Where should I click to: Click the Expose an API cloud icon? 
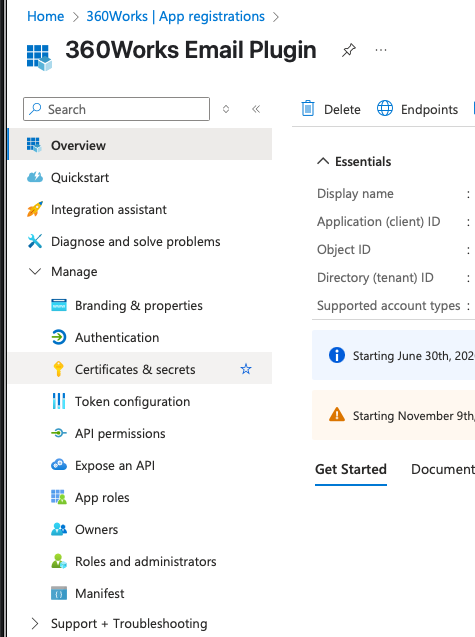pos(59,465)
